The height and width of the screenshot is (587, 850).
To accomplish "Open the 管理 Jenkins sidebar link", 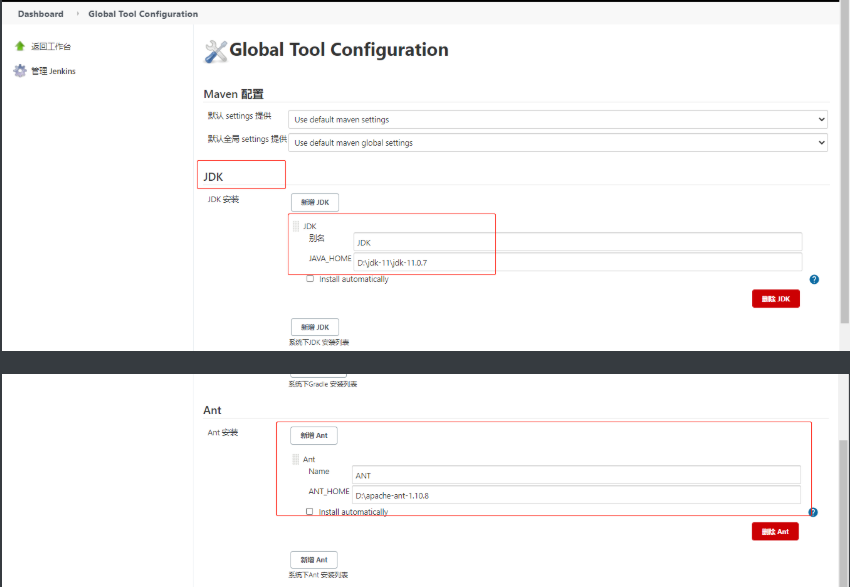I will coord(53,71).
